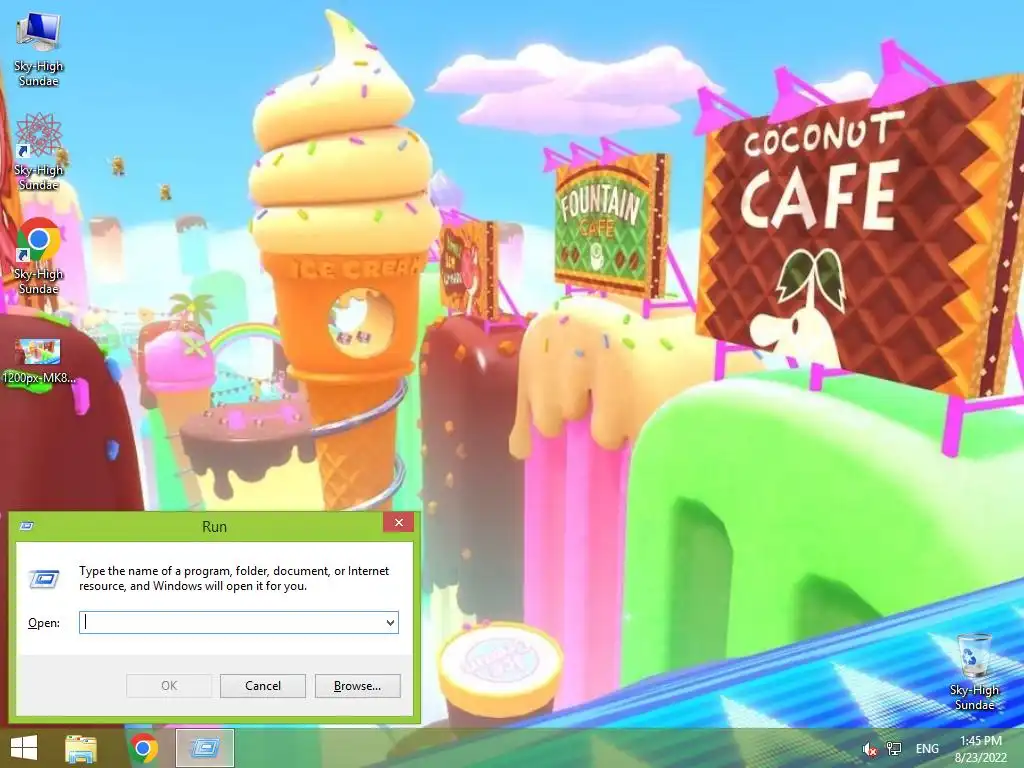Click the Run title text
Viewport: 1024px width, 768px height.
point(214,526)
